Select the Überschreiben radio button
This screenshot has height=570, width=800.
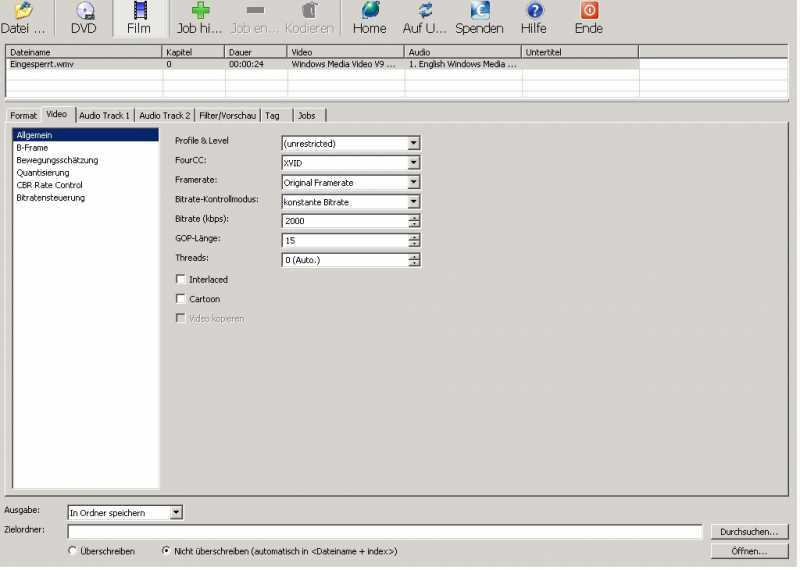pos(72,551)
